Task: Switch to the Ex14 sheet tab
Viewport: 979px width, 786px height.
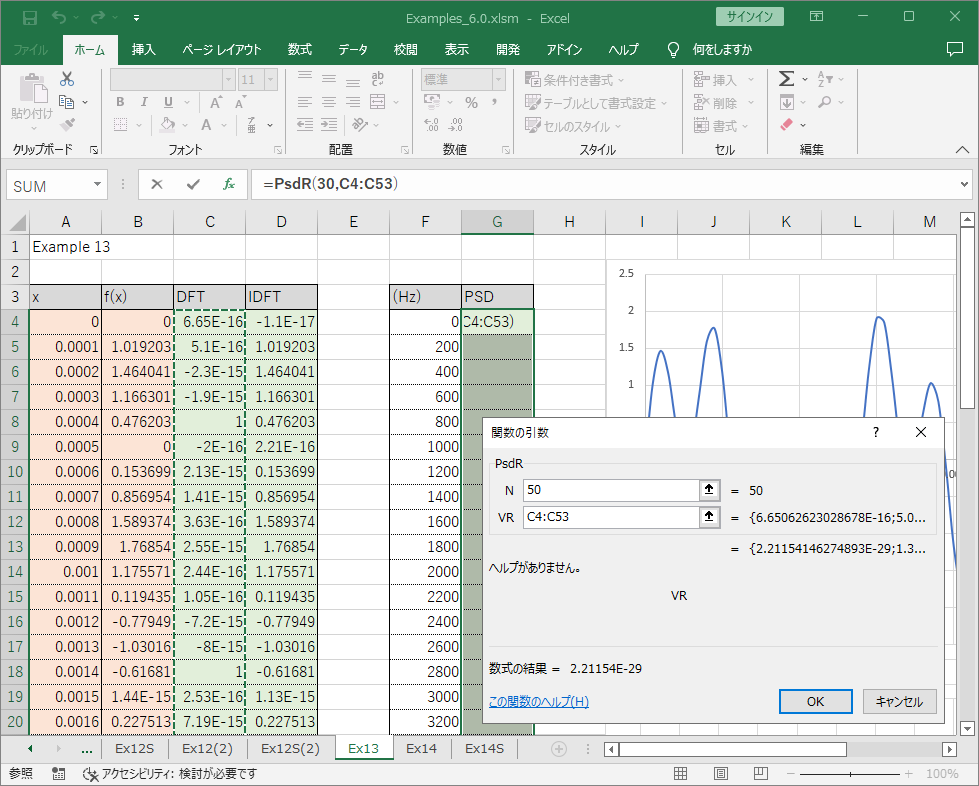Action: click(422, 748)
